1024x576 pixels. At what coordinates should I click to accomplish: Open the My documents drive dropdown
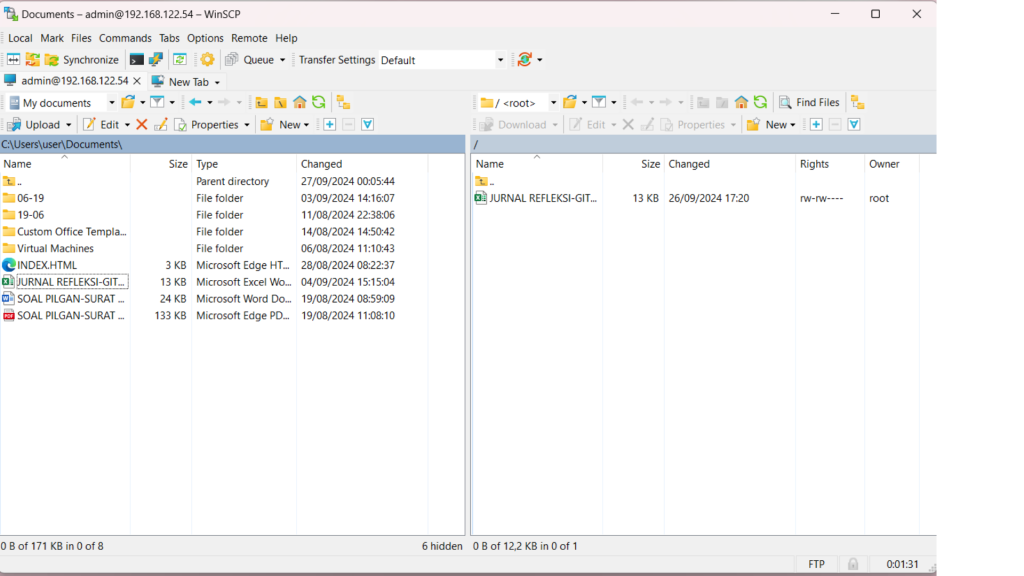[x=111, y=102]
